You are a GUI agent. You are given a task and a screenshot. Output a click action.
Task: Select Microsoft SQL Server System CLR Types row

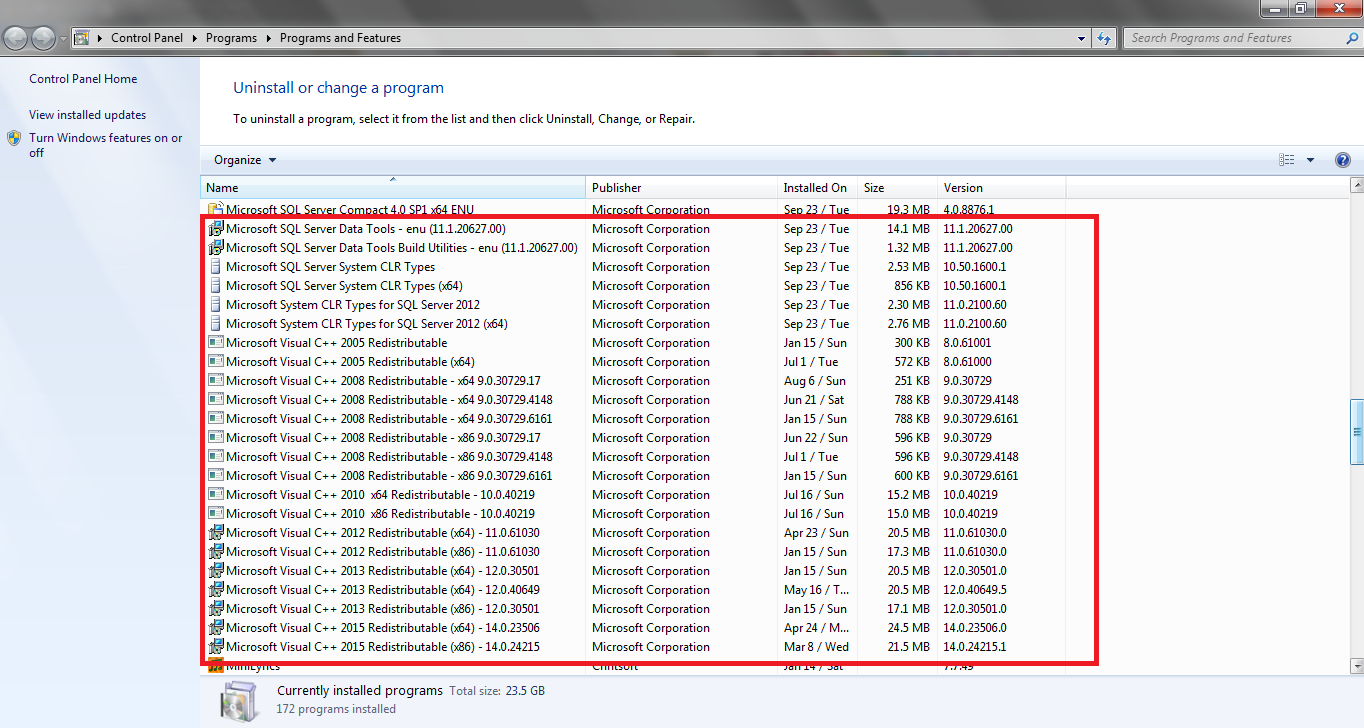633,267
